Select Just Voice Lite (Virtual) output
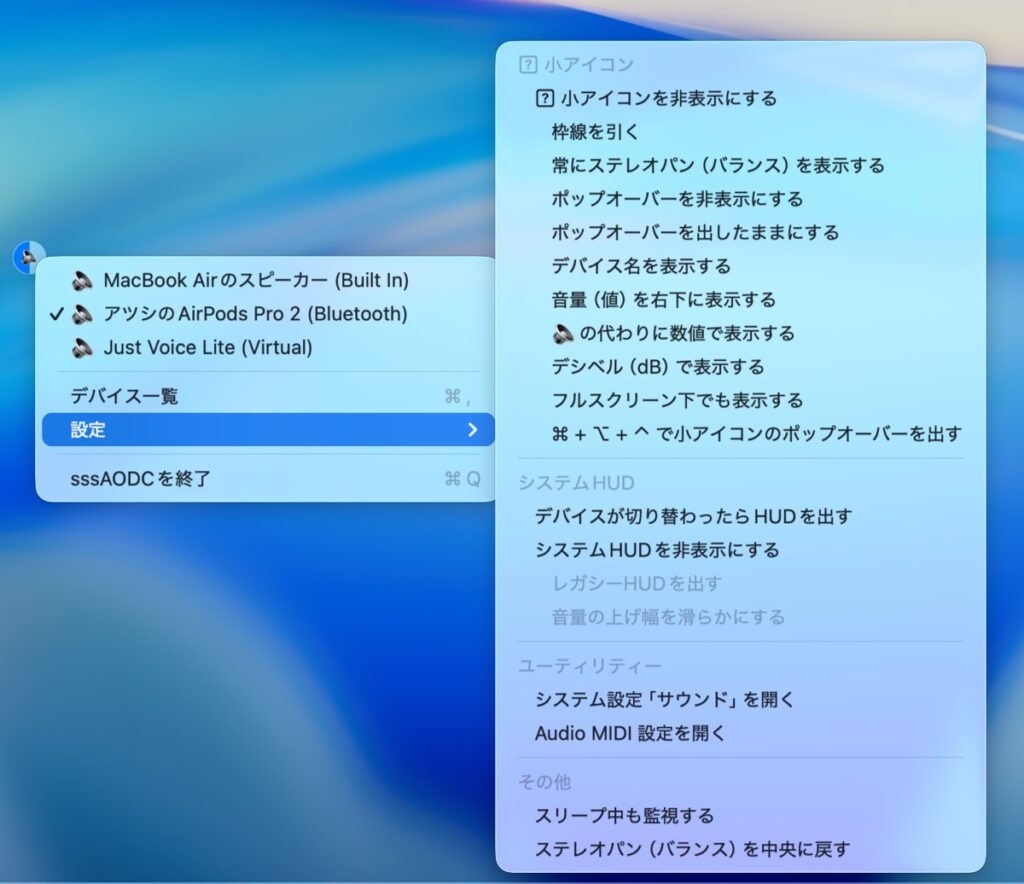Viewport: 1024px width, 884px height. pyautogui.click(x=208, y=348)
